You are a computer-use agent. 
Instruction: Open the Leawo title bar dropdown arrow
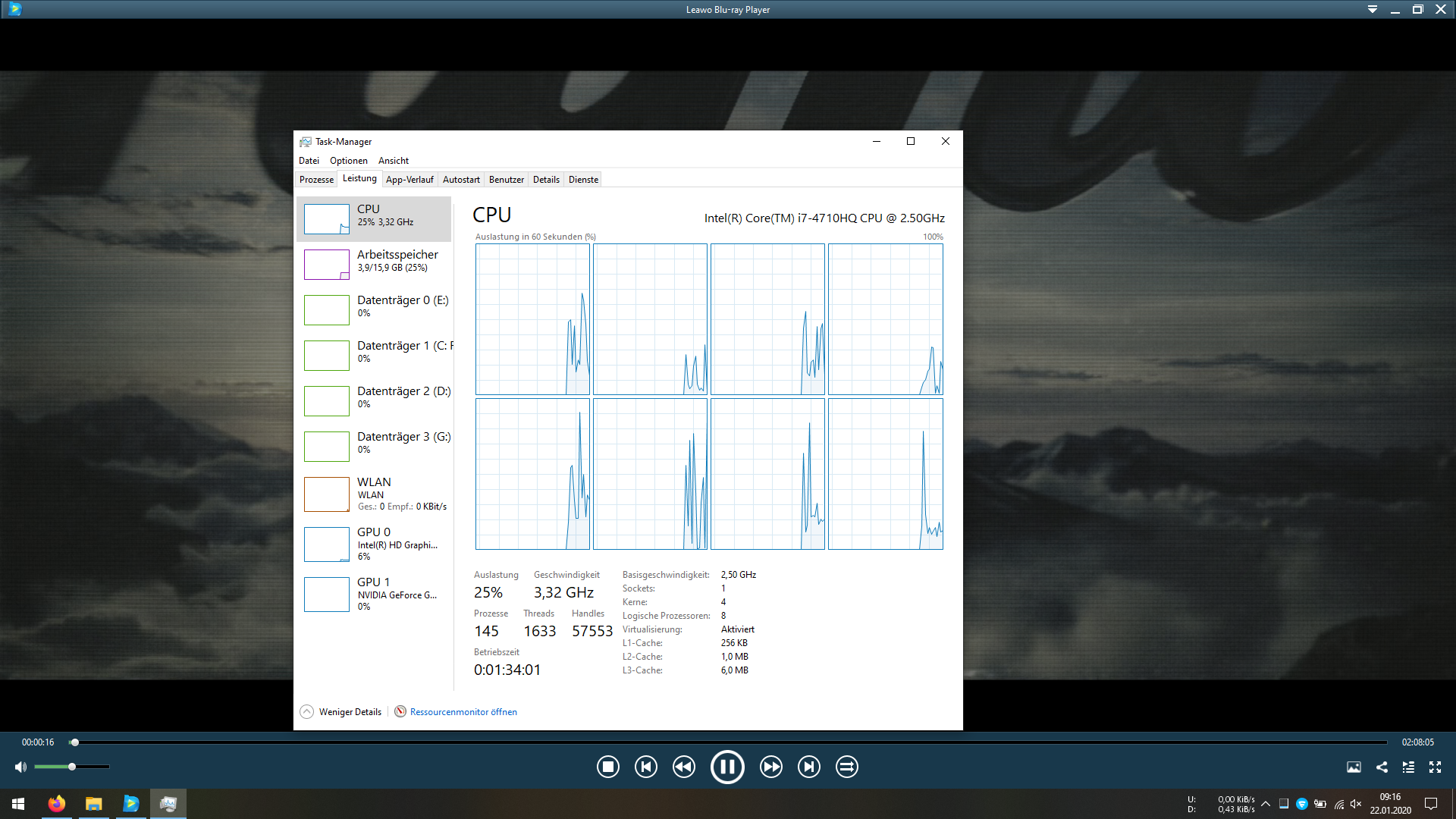pyautogui.click(x=1373, y=10)
